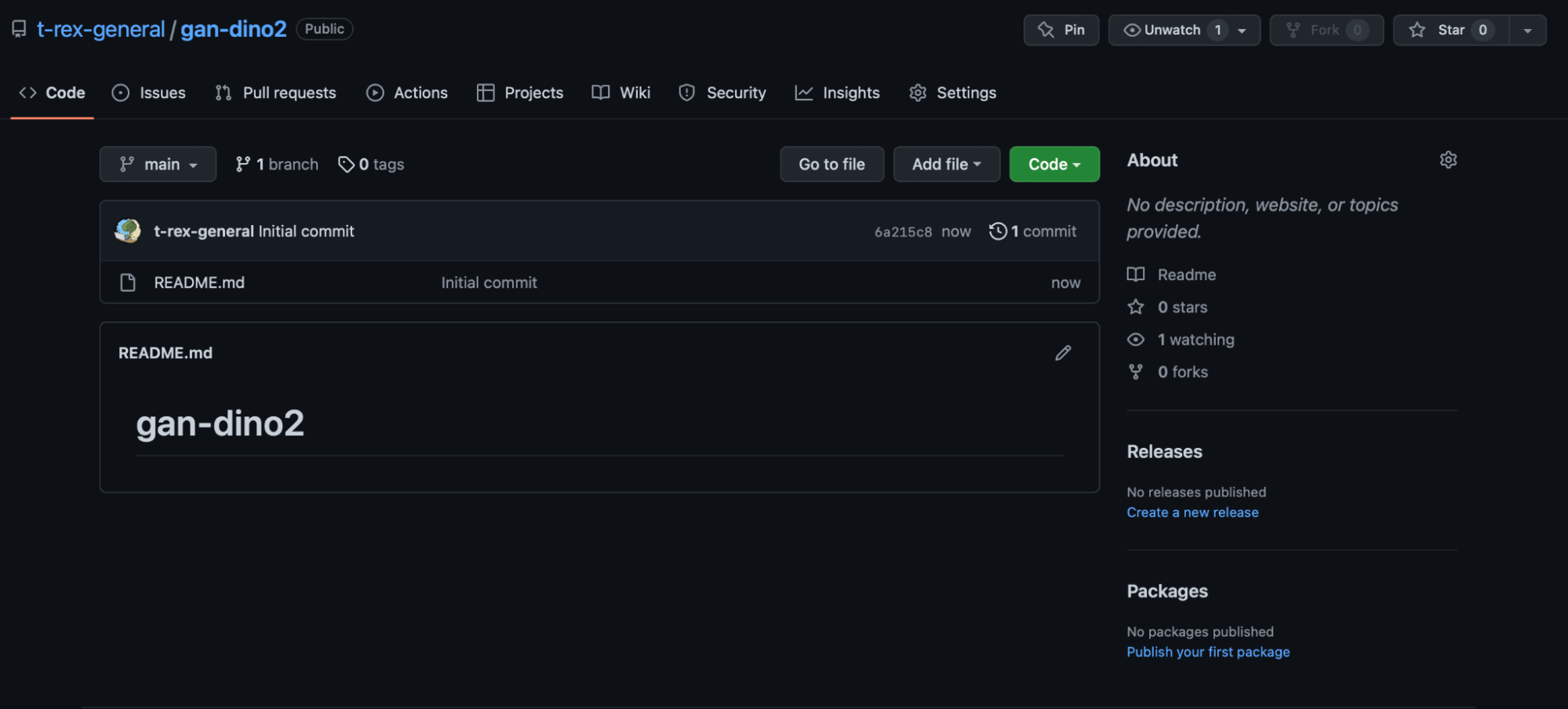1568x709 pixels.
Task: Click the 'No description, website, or topics provided' text
Action: (x=1263, y=218)
